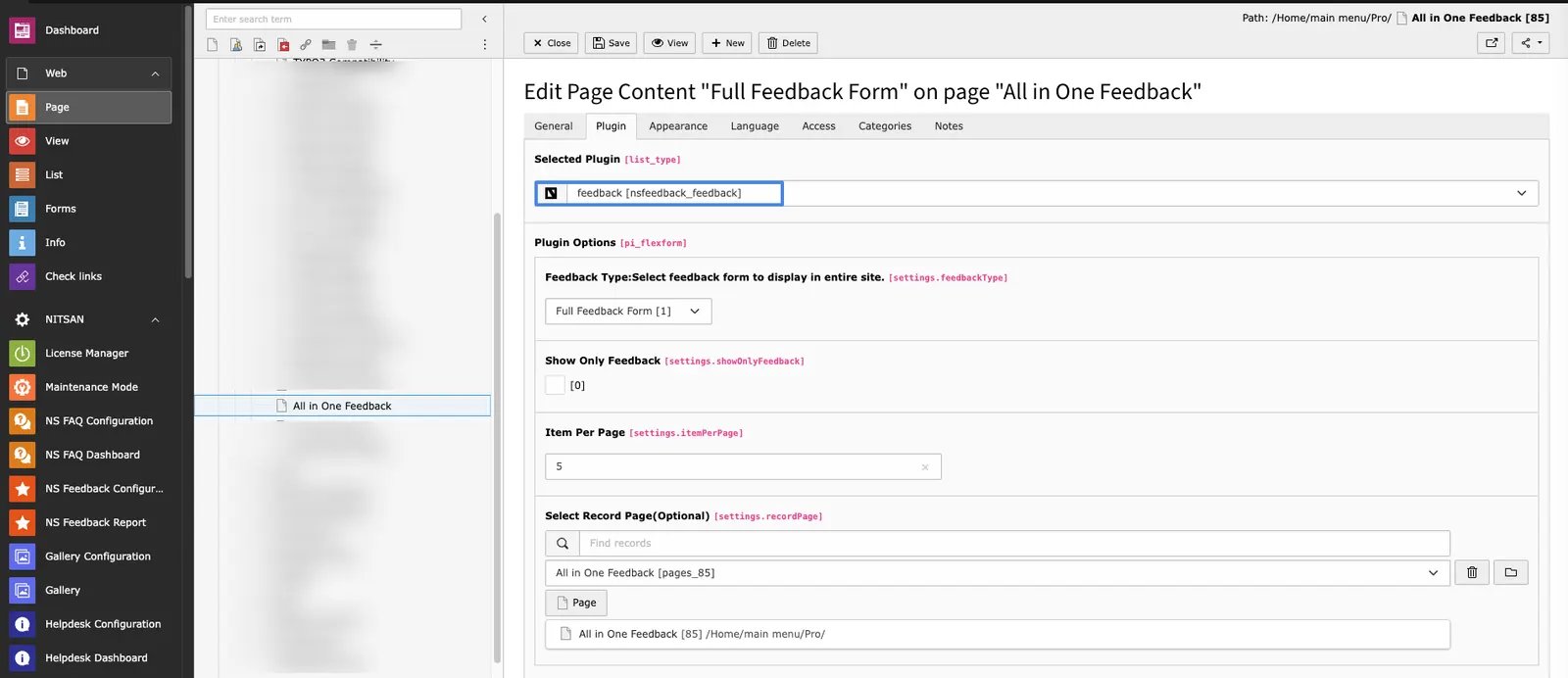Open the Info module icon
Viewport: 1568px width, 678px height.
22,242
